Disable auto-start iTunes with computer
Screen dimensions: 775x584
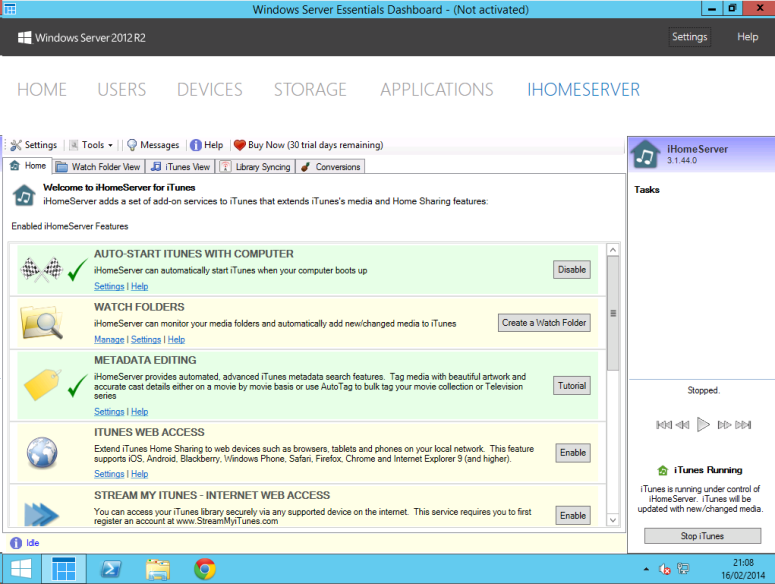pyautogui.click(x=572, y=270)
